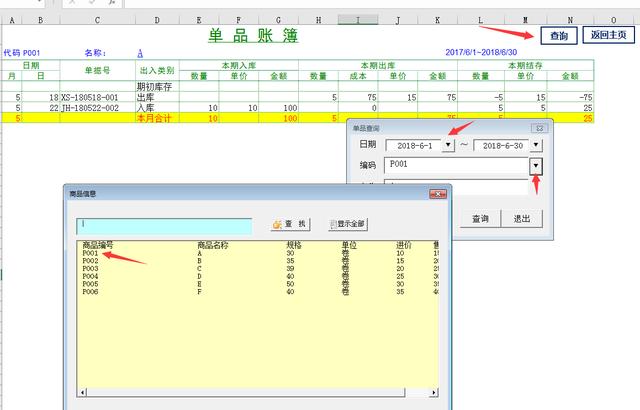
Task: Click the 查询 button on the worksheet header
Action: (559, 35)
